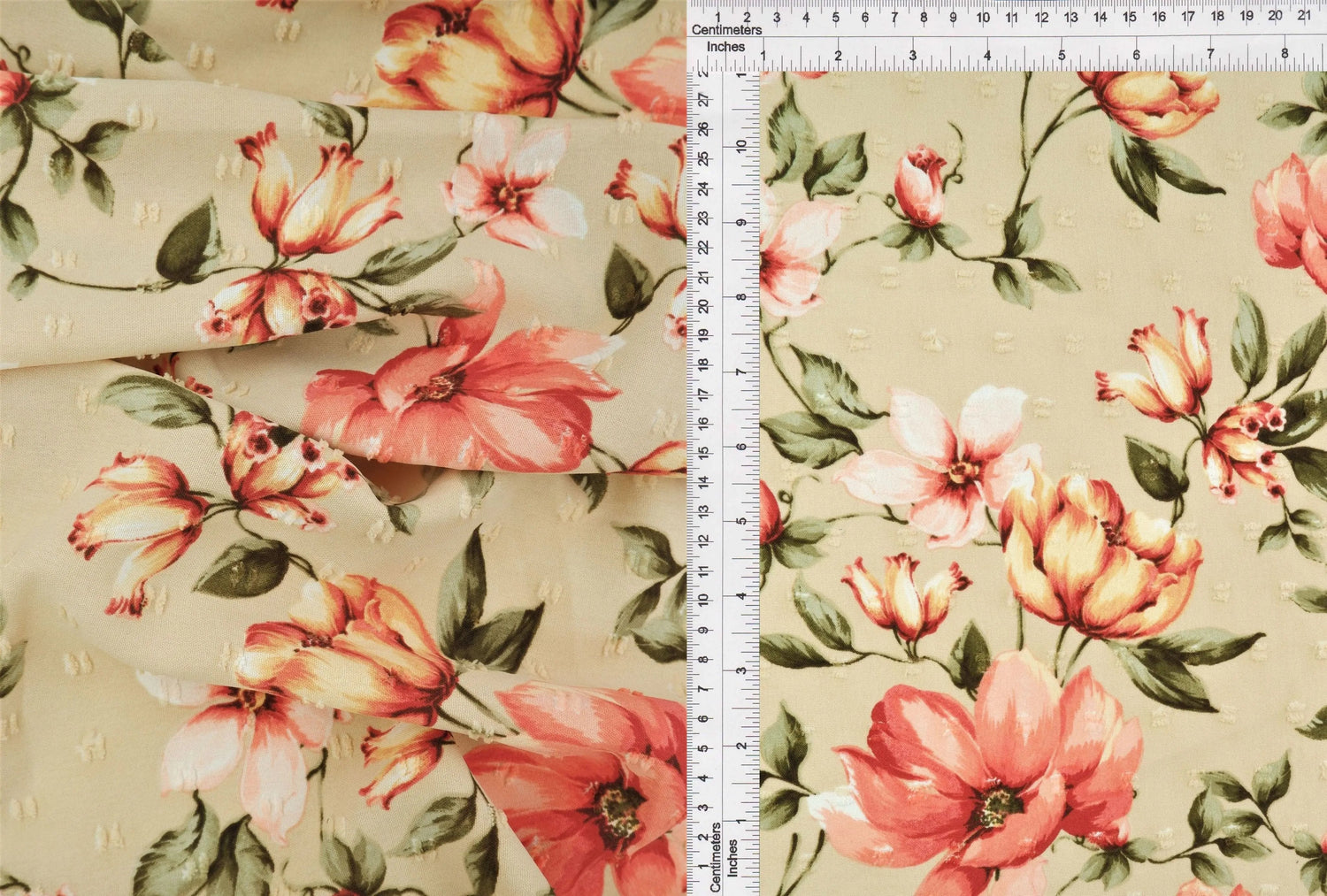Pick the 27 cm mark on the vertical ruler
Viewport: 1327px width, 896px height.
tap(704, 101)
